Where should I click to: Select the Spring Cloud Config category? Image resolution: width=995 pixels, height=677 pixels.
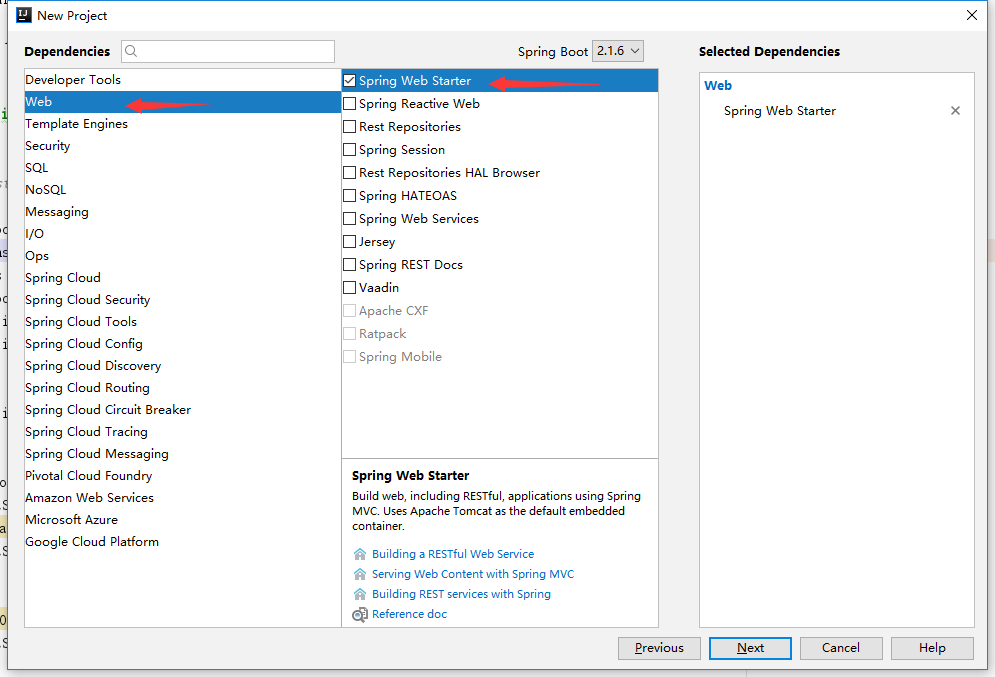[x=84, y=344]
